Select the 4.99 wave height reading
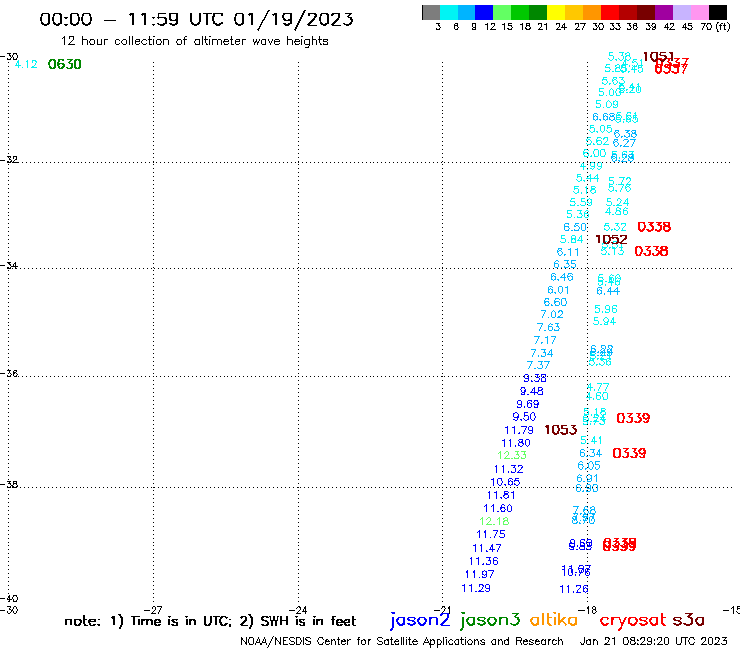The image size is (740, 650). click(591, 166)
